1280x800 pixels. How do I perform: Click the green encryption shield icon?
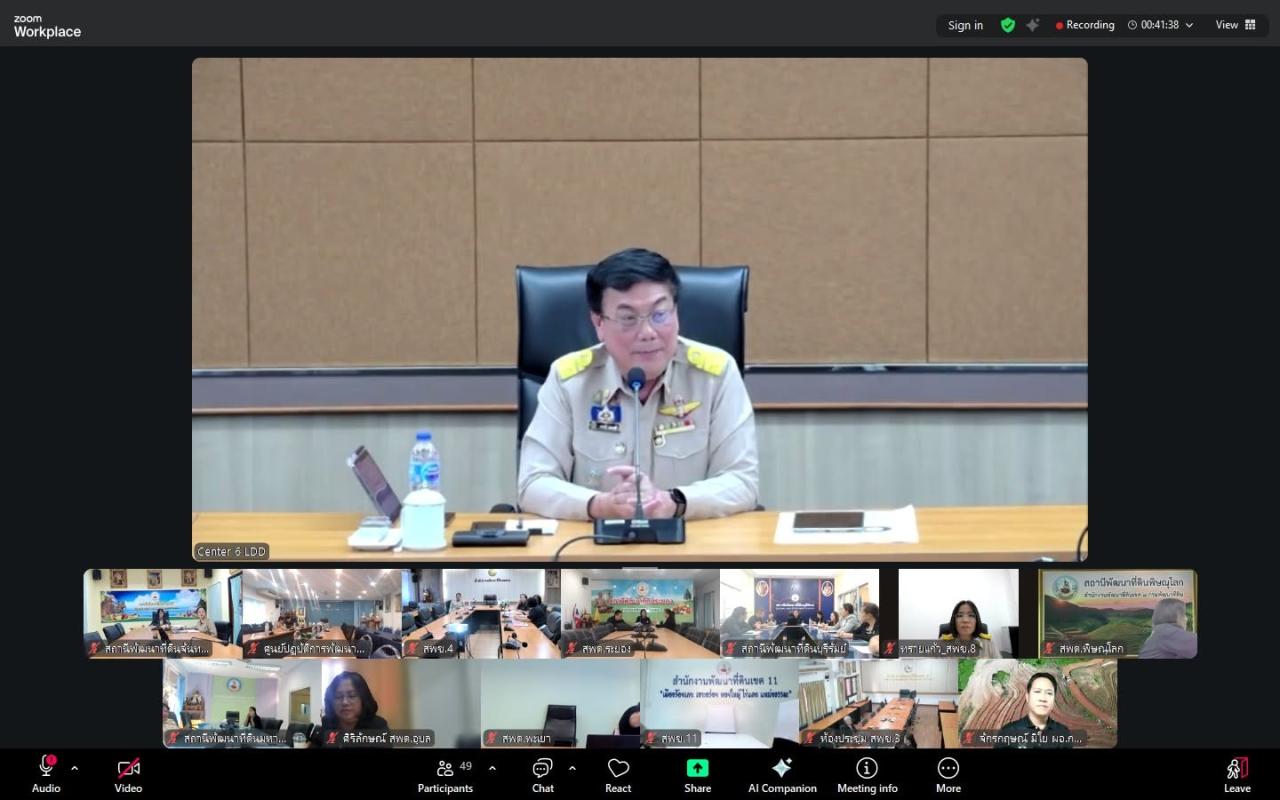1008,25
